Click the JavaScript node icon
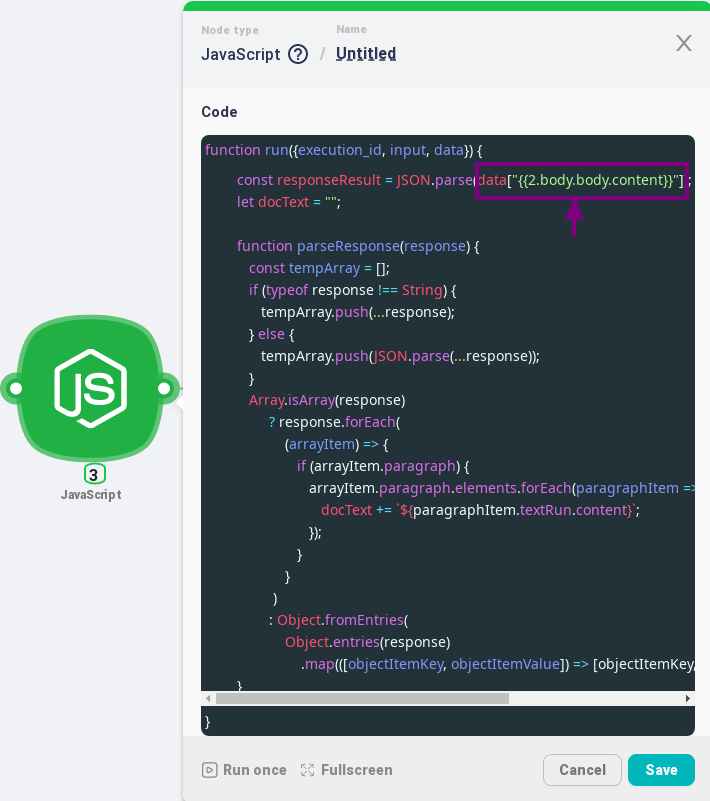The height and width of the screenshot is (801, 710). (90, 388)
